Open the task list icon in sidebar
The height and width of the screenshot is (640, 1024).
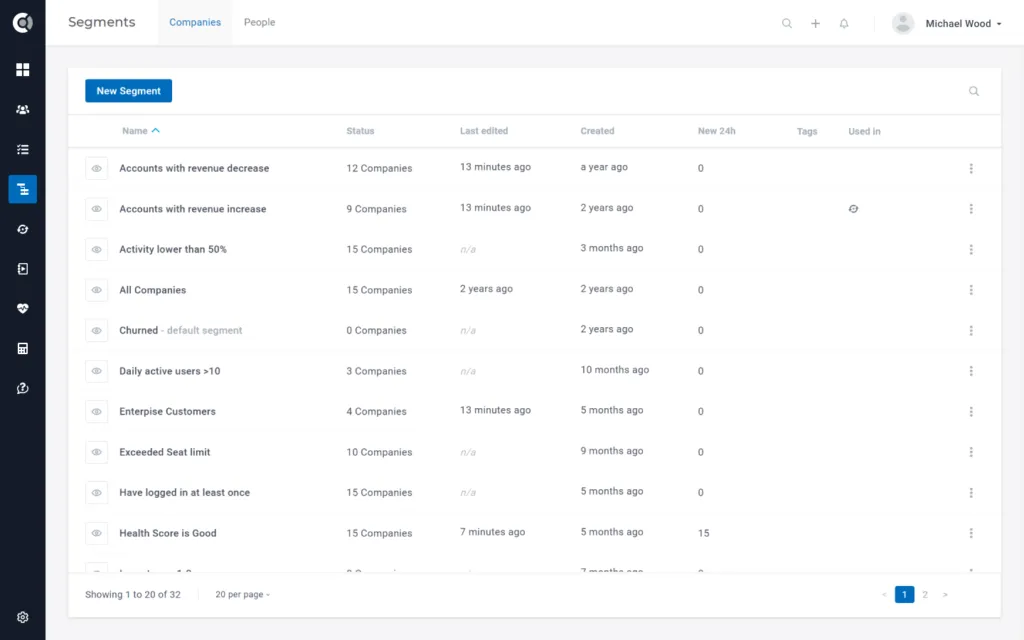[x=23, y=150]
